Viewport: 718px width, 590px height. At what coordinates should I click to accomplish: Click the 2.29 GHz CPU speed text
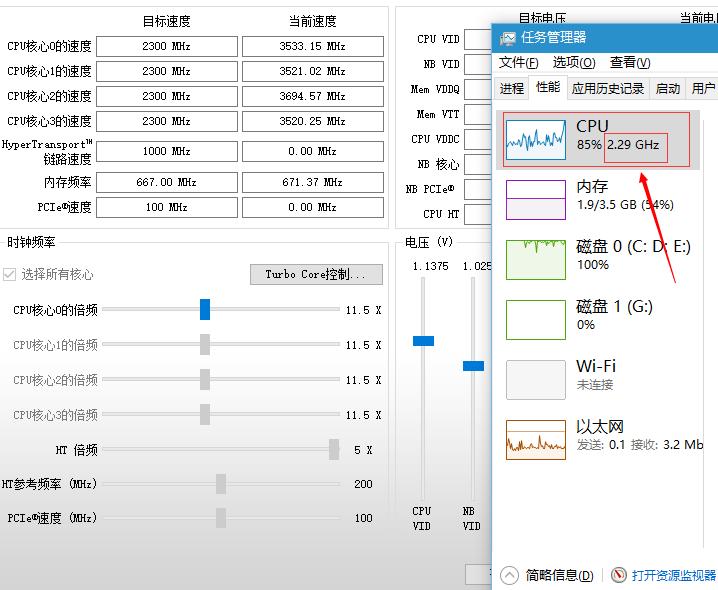coord(633,145)
